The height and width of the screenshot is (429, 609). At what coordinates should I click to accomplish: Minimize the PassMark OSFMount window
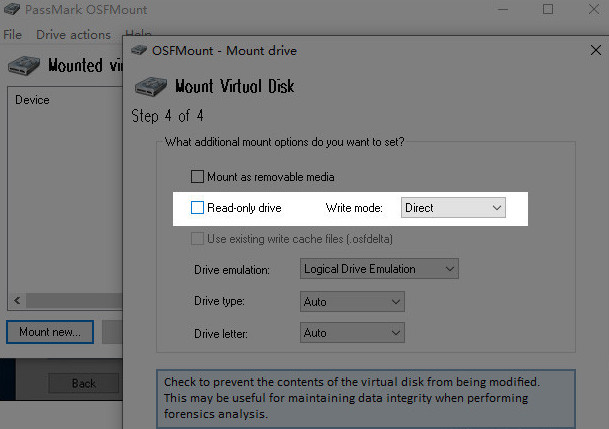click(503, 9)
